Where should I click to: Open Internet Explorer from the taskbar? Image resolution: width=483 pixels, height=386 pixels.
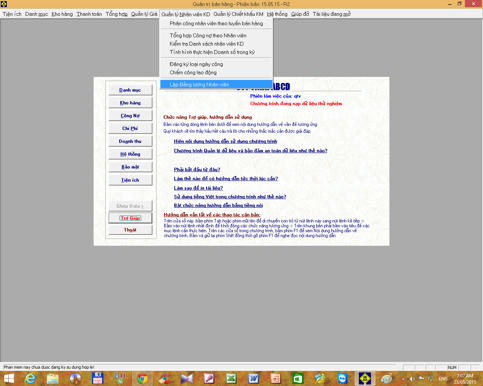30,379
